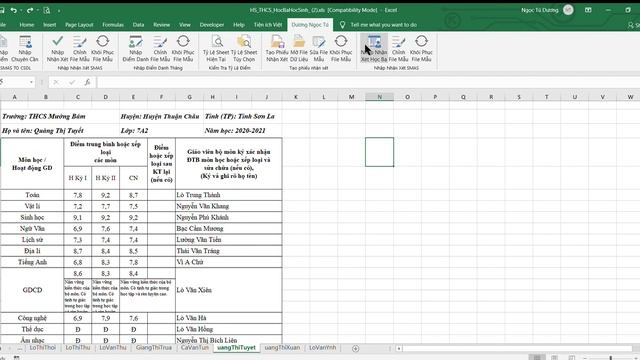Select the teacher cell Nguyễn Văn Khang

pos(229,206)
